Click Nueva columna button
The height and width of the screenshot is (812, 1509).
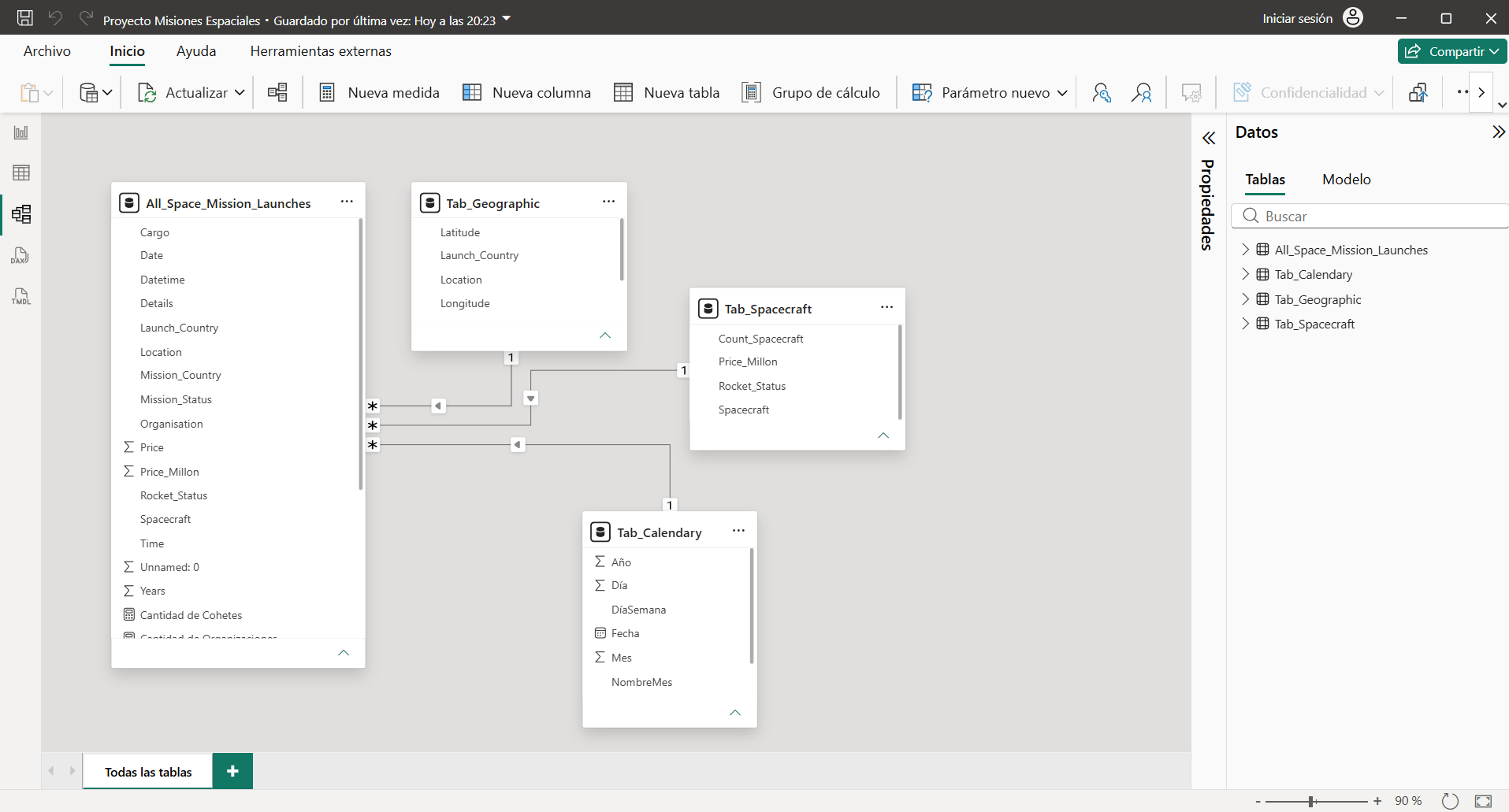coord(526,92)
